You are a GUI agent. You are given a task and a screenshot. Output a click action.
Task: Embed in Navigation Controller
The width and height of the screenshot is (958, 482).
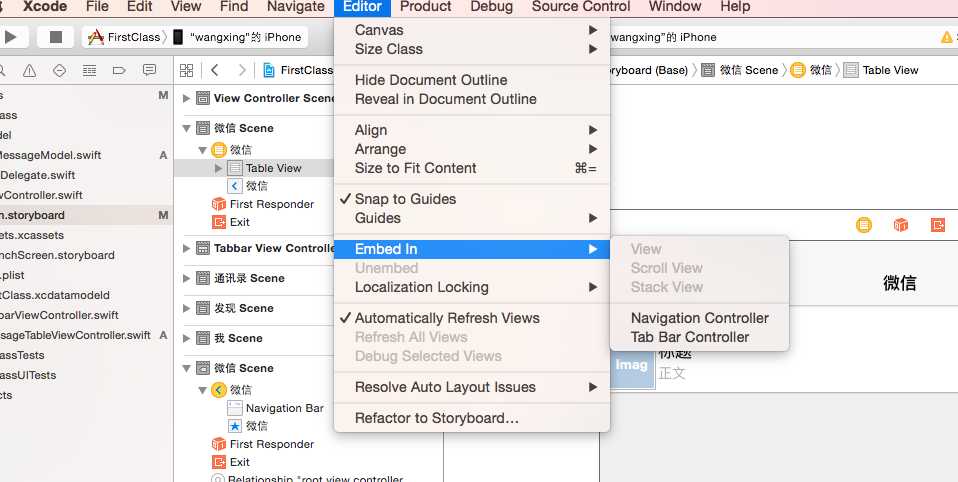click(x=700, y=318)
